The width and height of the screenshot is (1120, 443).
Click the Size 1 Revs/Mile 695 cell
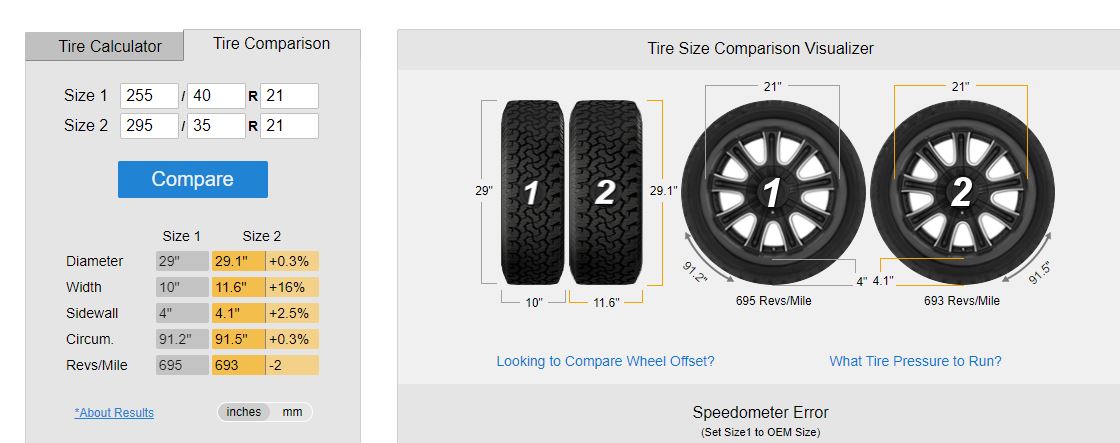pyautogui.click(x=181, y=365)
